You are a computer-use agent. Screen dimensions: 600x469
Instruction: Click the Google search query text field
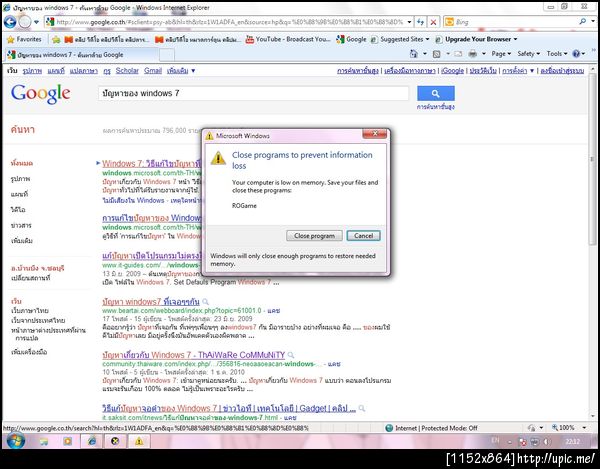(x=253, y=93)
